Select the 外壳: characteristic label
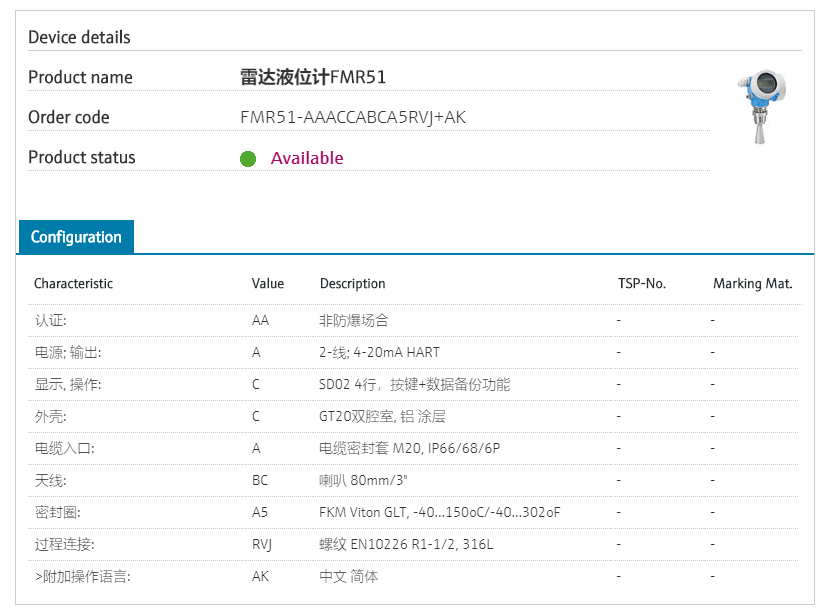Viewport: 824px width, 612px height. pyautogui.click(x=50, y=417)
